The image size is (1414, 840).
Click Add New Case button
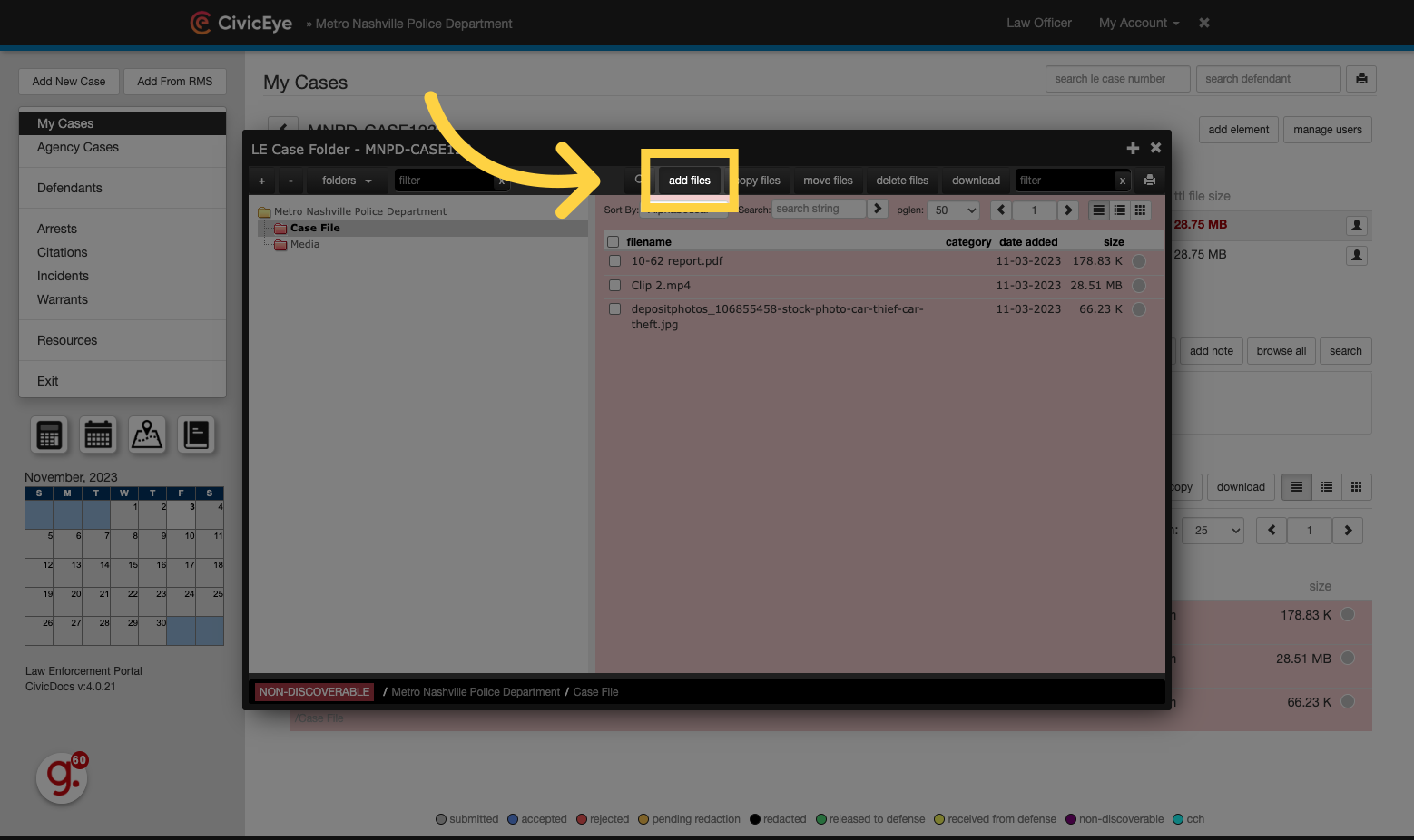click(x=69, y=82)
